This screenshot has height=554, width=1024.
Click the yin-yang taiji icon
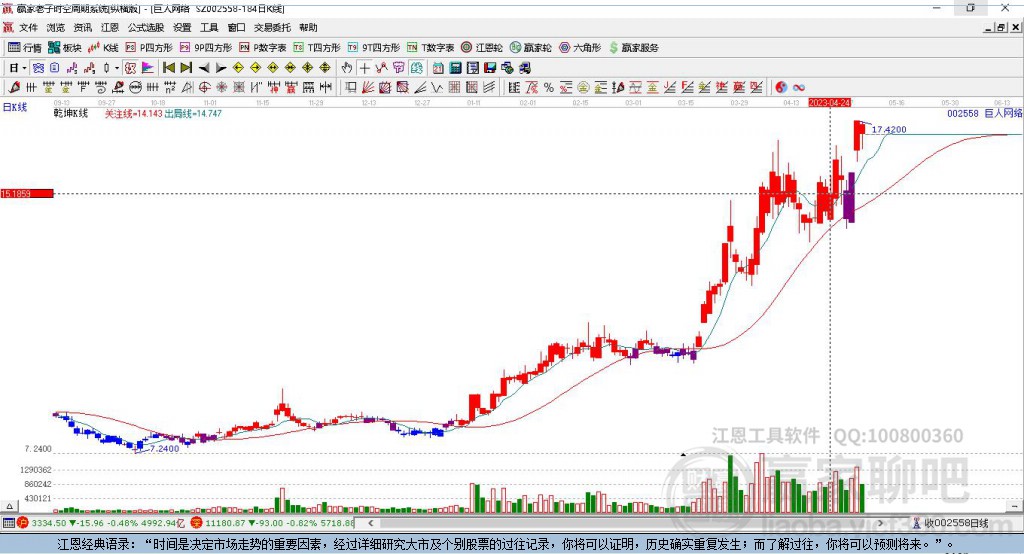coord(781,87)
